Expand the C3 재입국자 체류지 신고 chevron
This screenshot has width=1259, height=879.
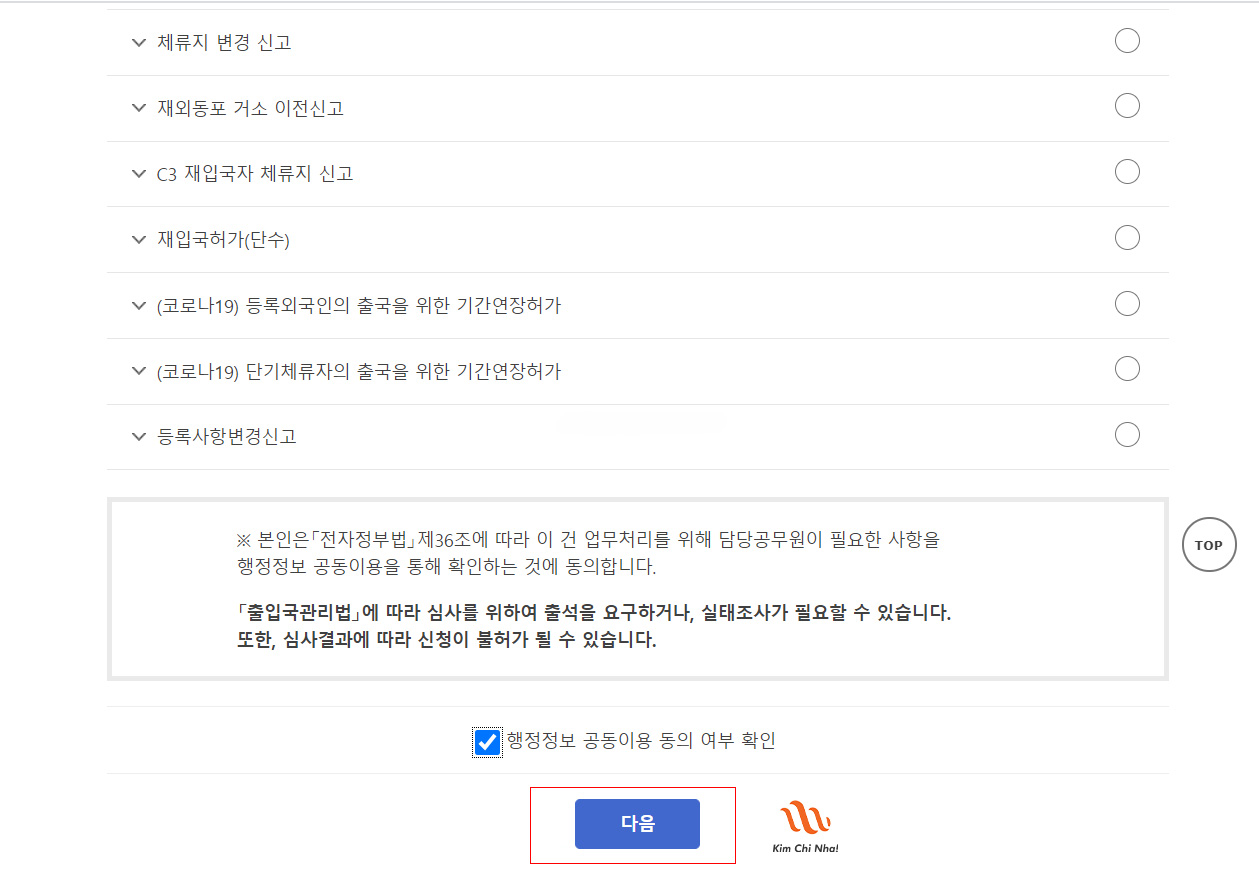pos(138,174)
